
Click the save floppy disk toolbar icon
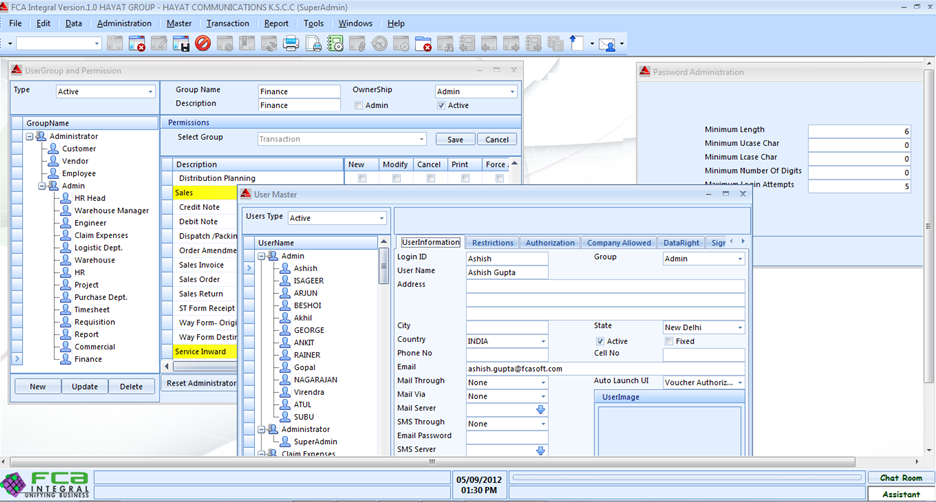click(x=181, y=44)
